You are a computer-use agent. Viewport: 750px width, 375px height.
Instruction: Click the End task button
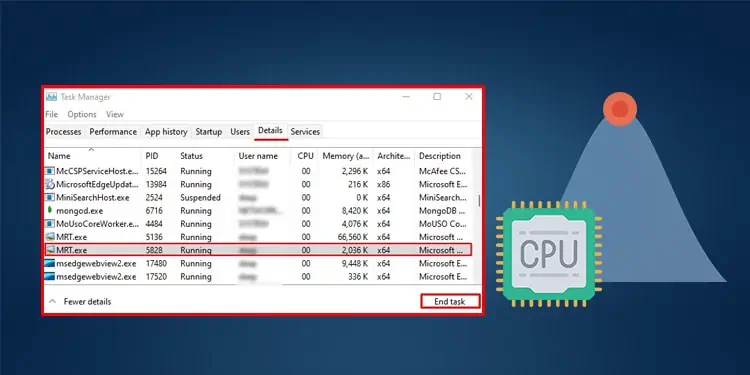tap(450, 301)
